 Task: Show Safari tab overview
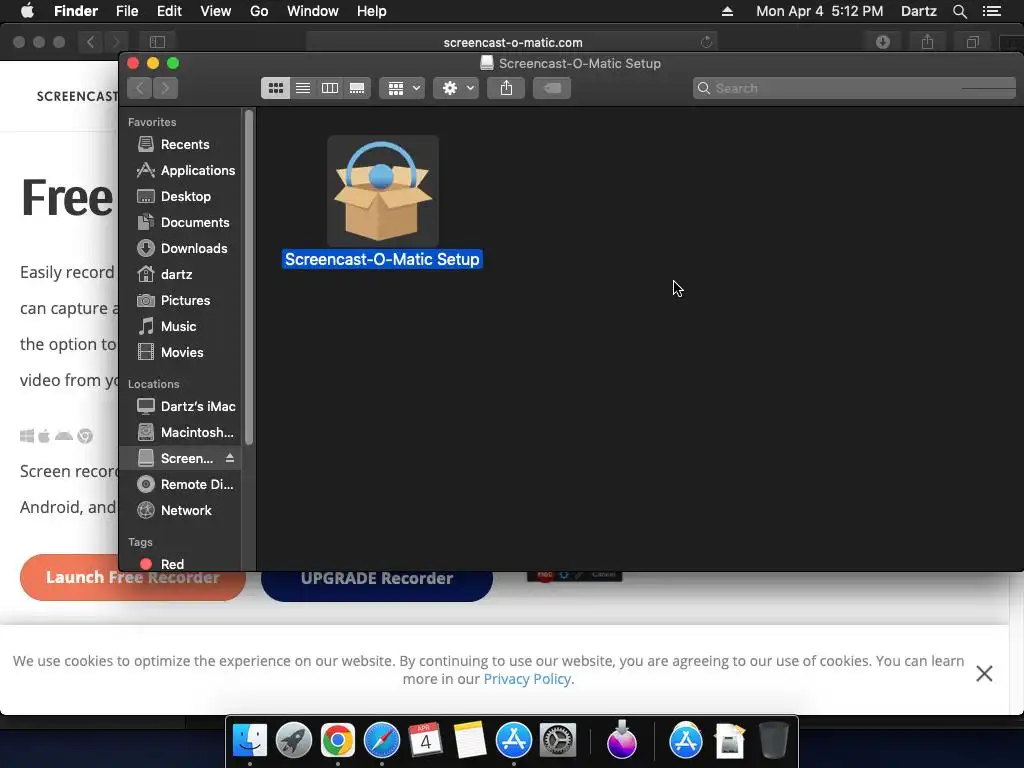pyautogui.click(x=972, y=42)
